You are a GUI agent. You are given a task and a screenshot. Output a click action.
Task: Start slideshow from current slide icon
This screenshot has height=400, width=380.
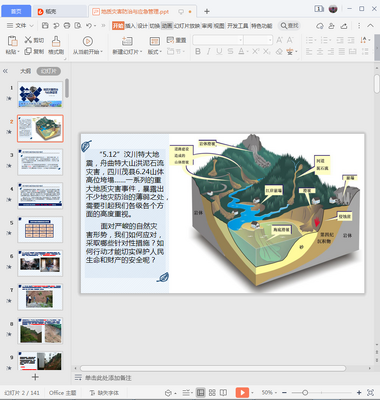pos(87,41)
